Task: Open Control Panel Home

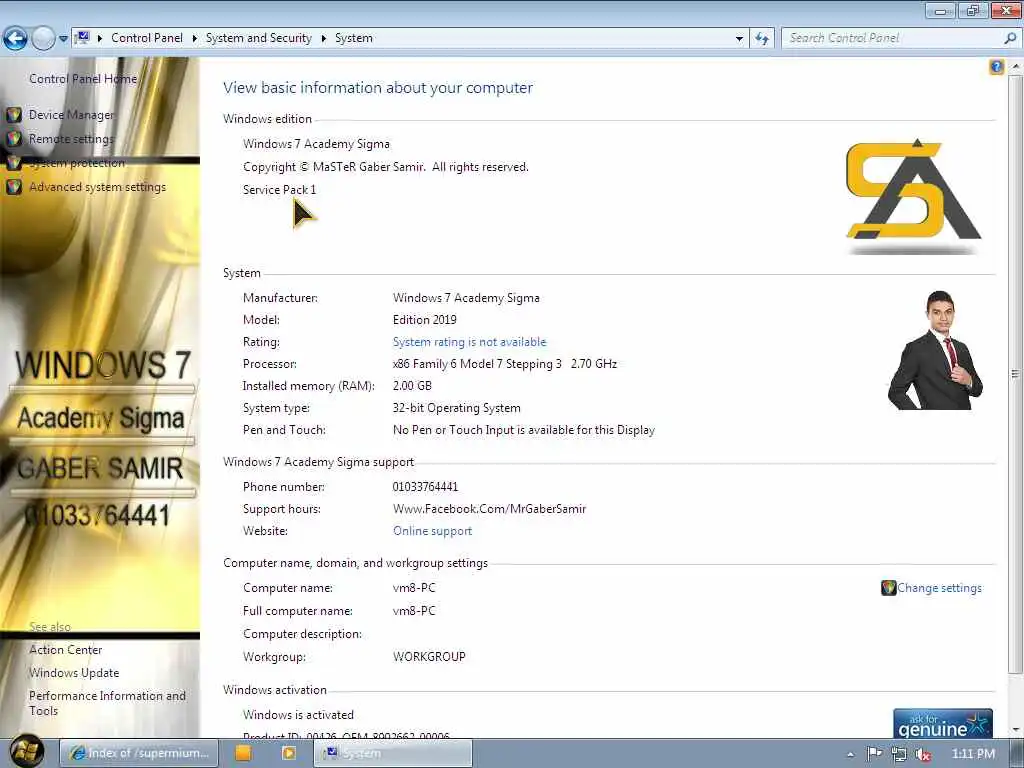Action: pos(83,79)
